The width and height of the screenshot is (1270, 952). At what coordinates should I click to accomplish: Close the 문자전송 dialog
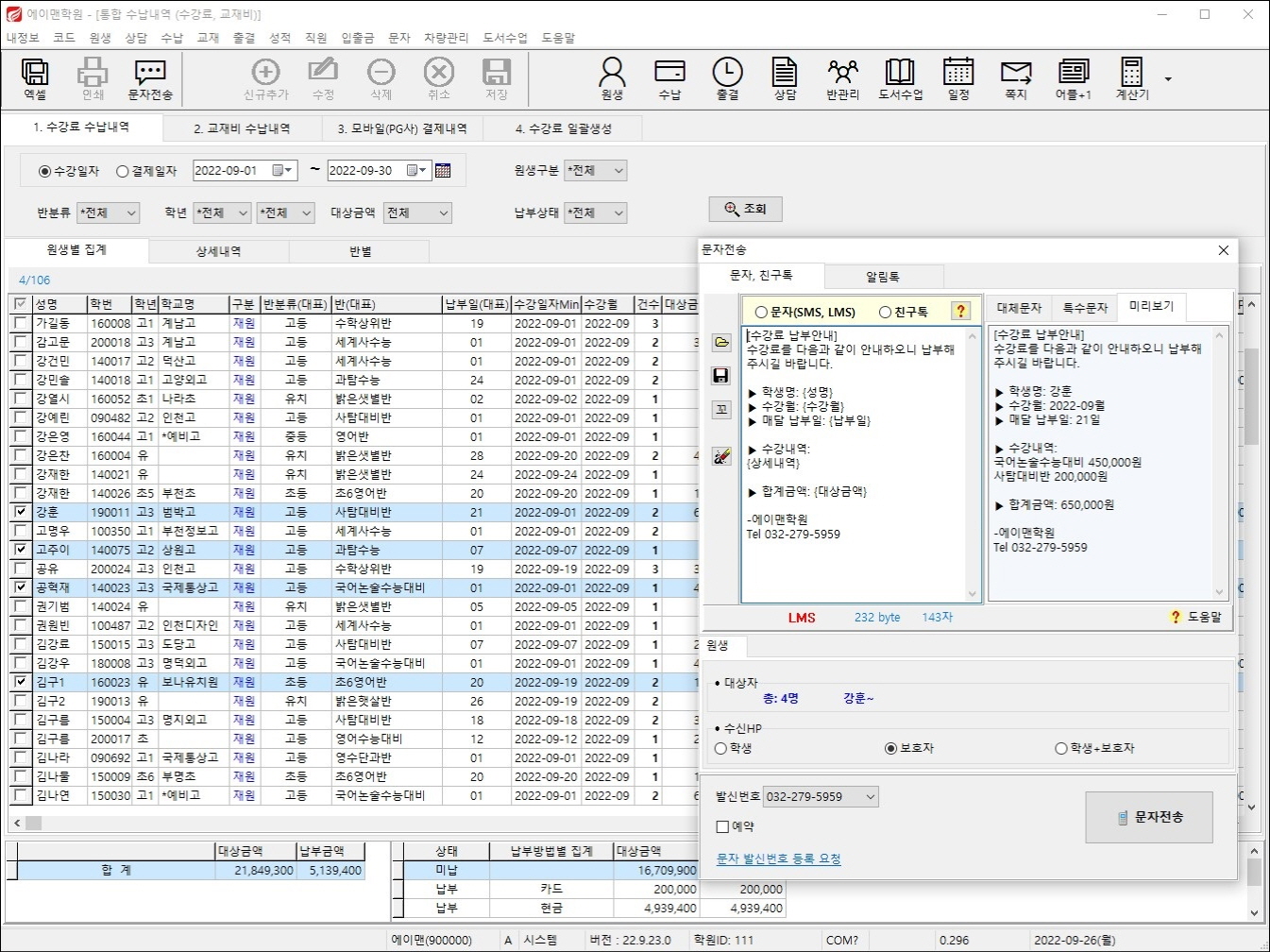click(x=1223, y=250)
